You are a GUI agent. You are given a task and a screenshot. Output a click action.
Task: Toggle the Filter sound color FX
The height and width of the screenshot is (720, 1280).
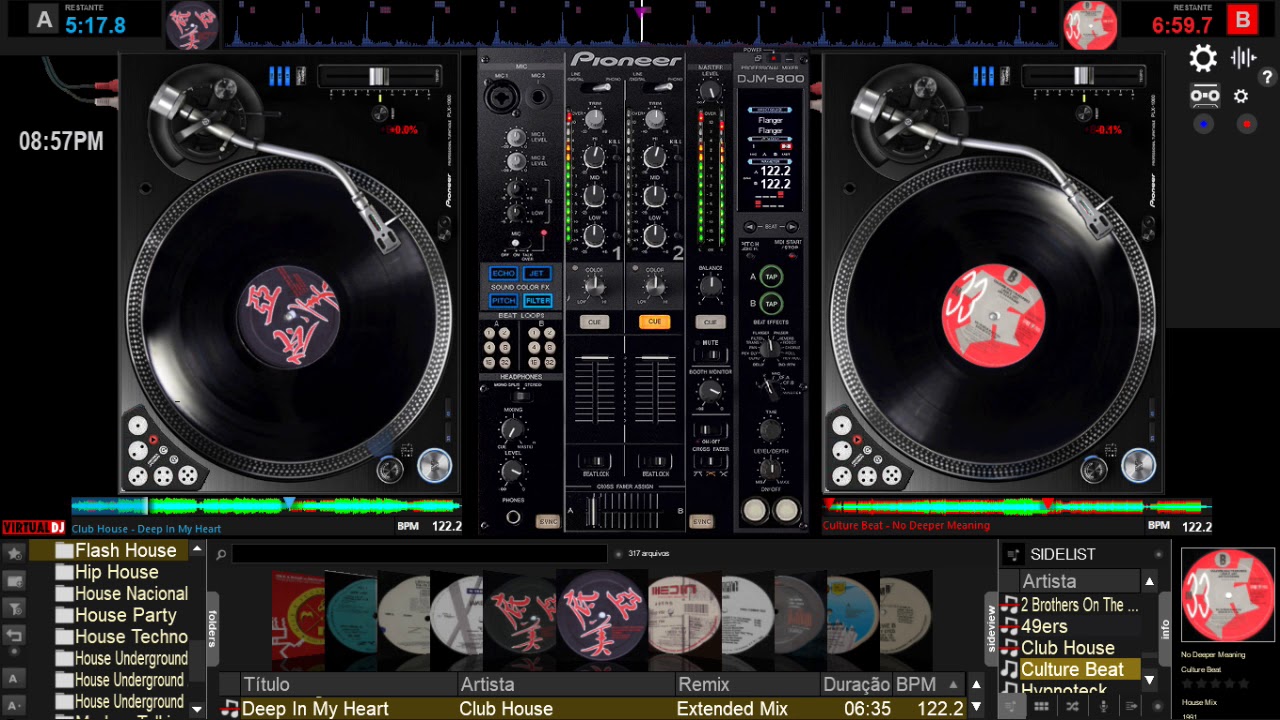coord(537,300)
